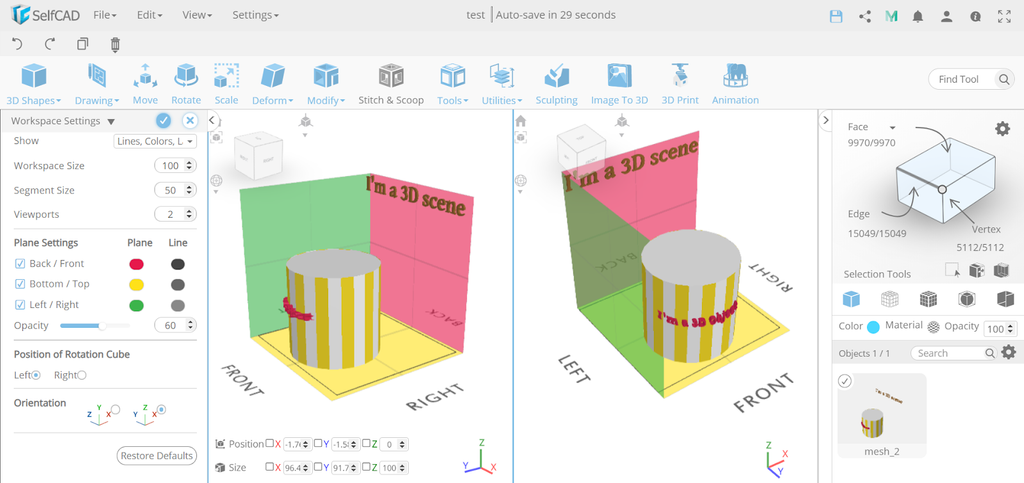
Task: Click the Restore Defaults button
Action: tap(156, 455)
